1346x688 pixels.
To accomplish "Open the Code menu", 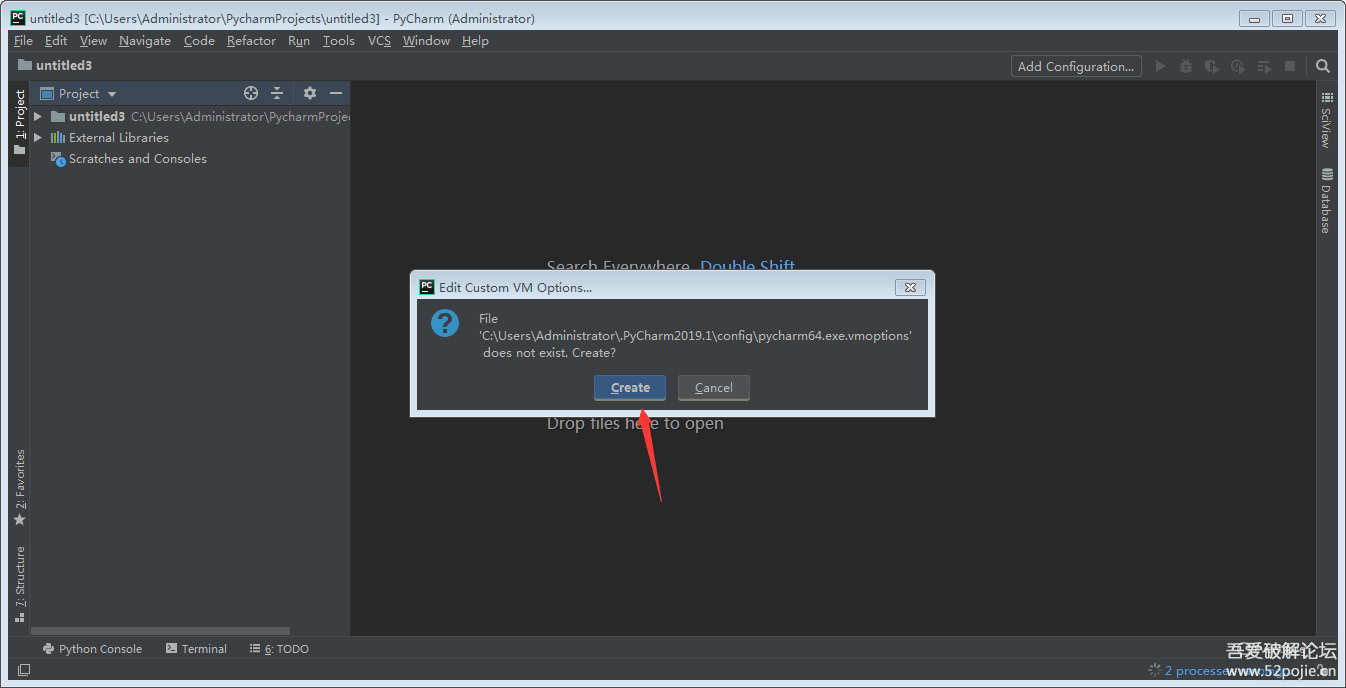I will click(x=199, y=41).
